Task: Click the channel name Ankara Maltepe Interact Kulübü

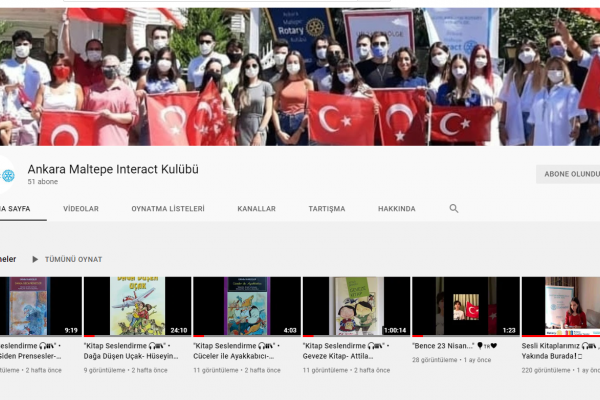Action: pyautogui.click(x=113, y=169)
